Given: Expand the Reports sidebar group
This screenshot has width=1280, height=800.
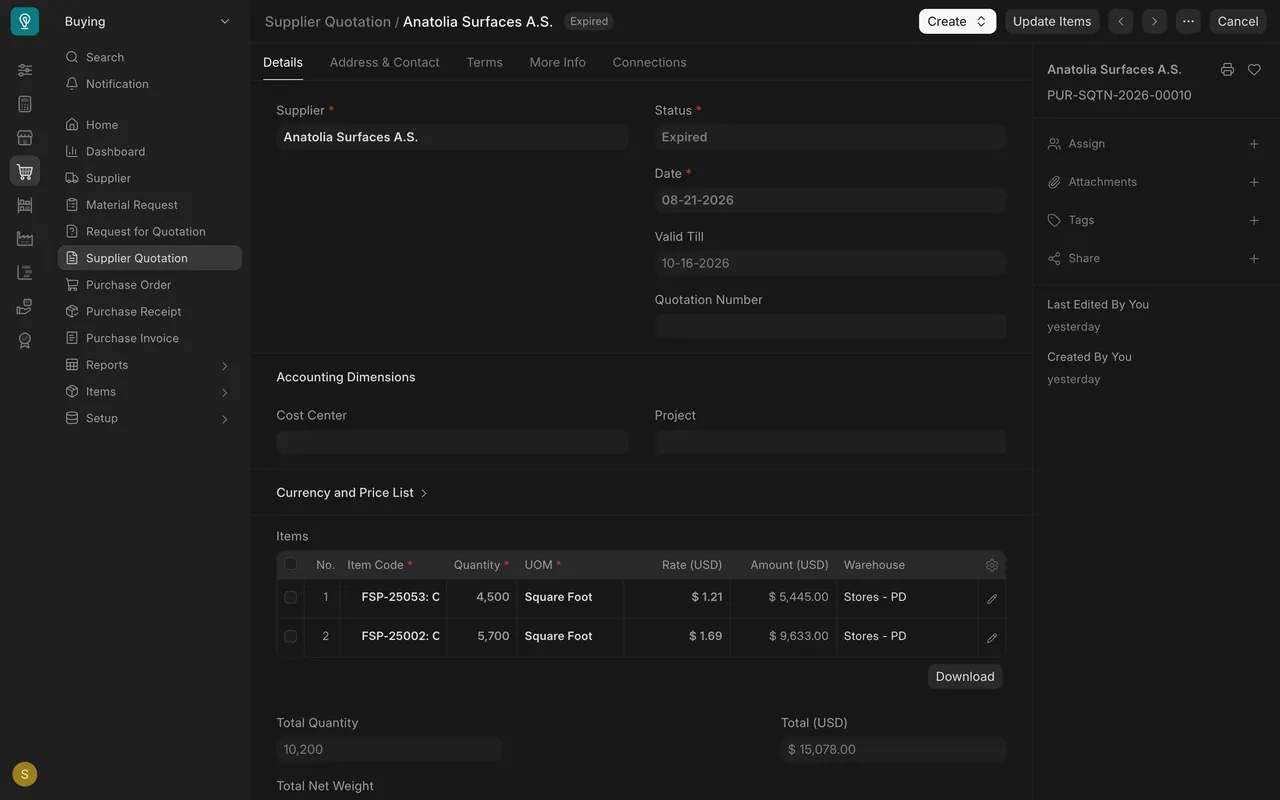Looking at the screenshot, I should pos(150,365).
